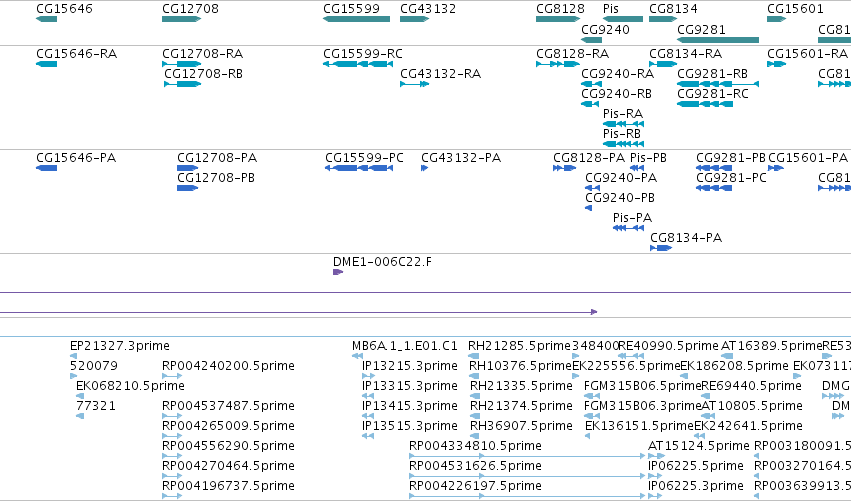The width and height of the screenshot is (851, 501).
Task: Click the CG15599 gene bar
Action: click(356, 19)
